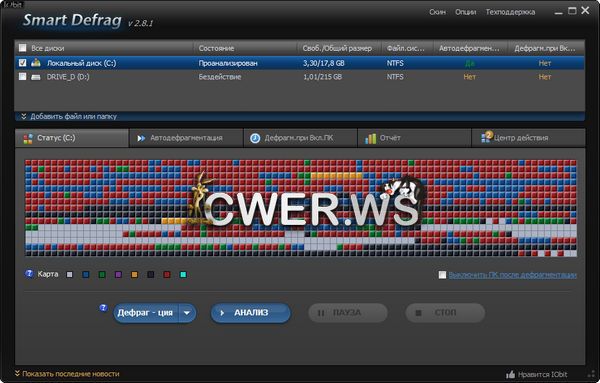
Task: Click the ПАУЗА button
Action: click(348, 313)
